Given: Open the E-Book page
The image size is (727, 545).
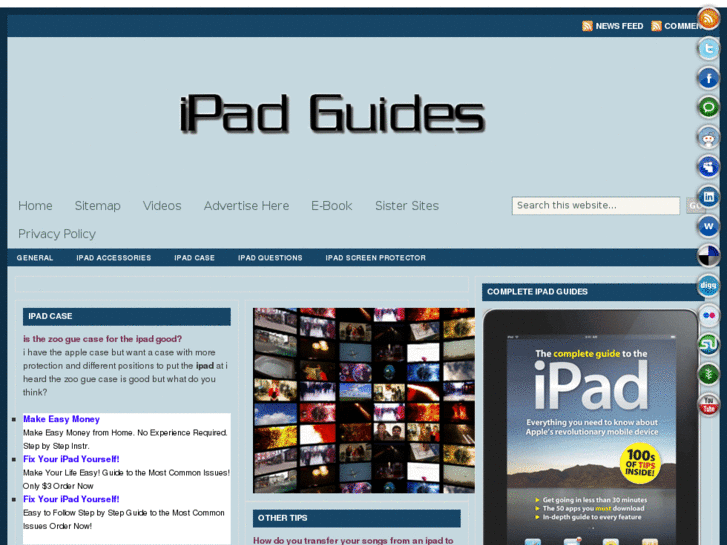Looking at the screenshot, I should (332, 205).
